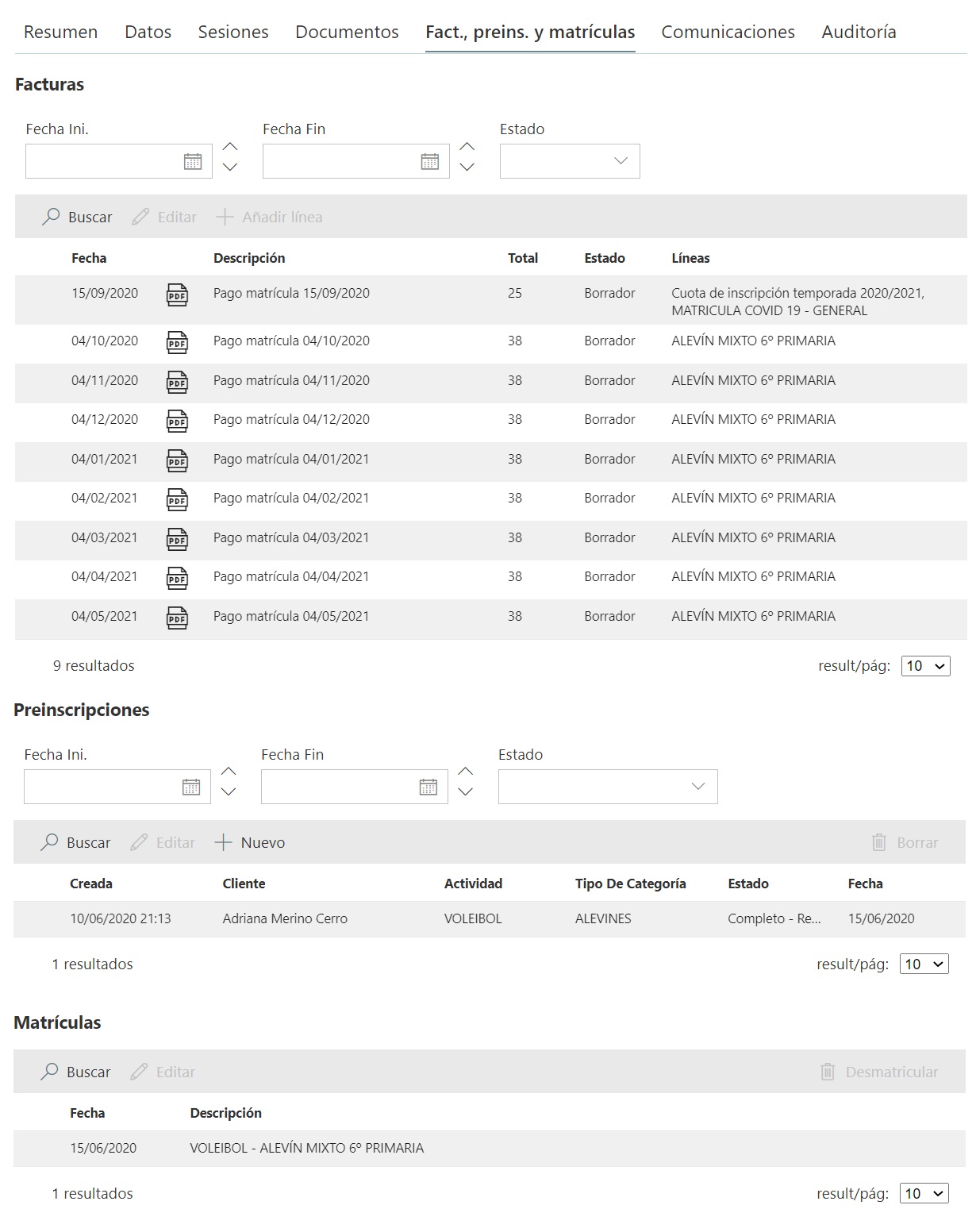The image size is (976, 1232).
Task: Open PDF for invoice dated 04/05/2021
Action: pyautogui.click(x=177, y=618)
